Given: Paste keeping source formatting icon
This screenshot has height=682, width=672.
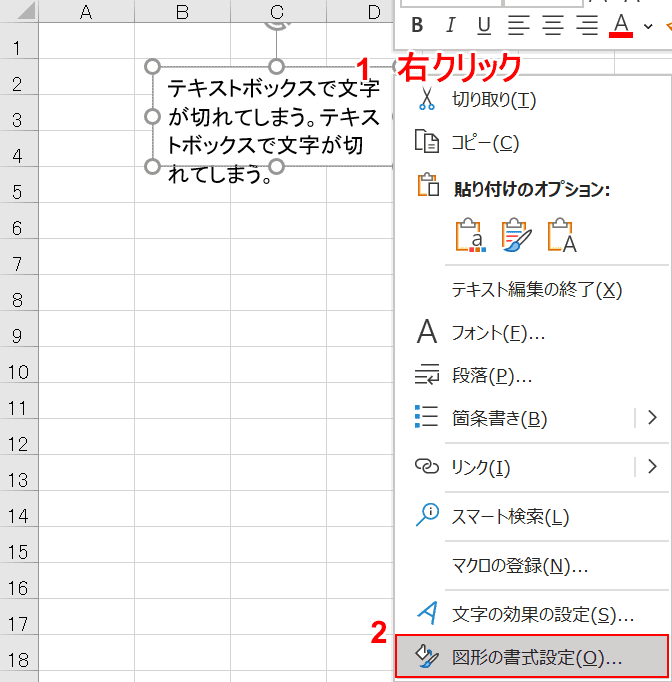Looking at the screenshot, I should click(516, 235).
